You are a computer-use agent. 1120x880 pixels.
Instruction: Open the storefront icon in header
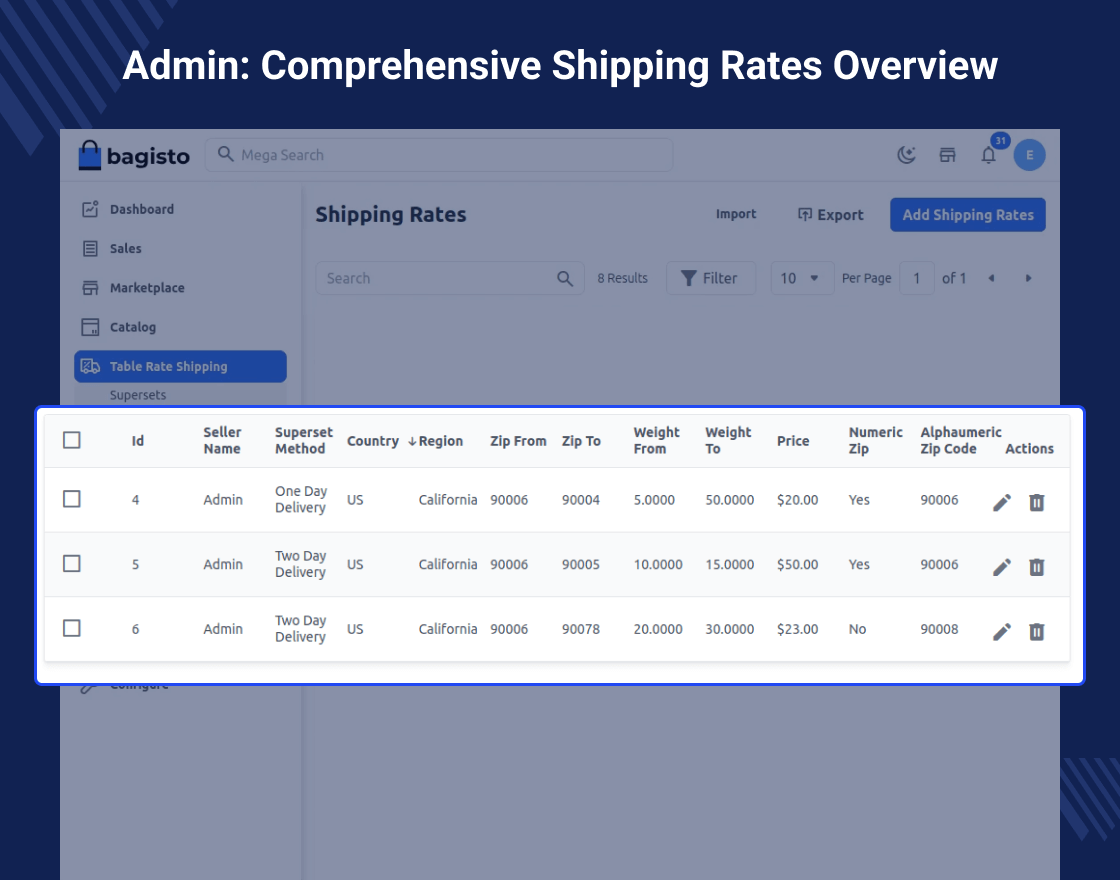947,155
